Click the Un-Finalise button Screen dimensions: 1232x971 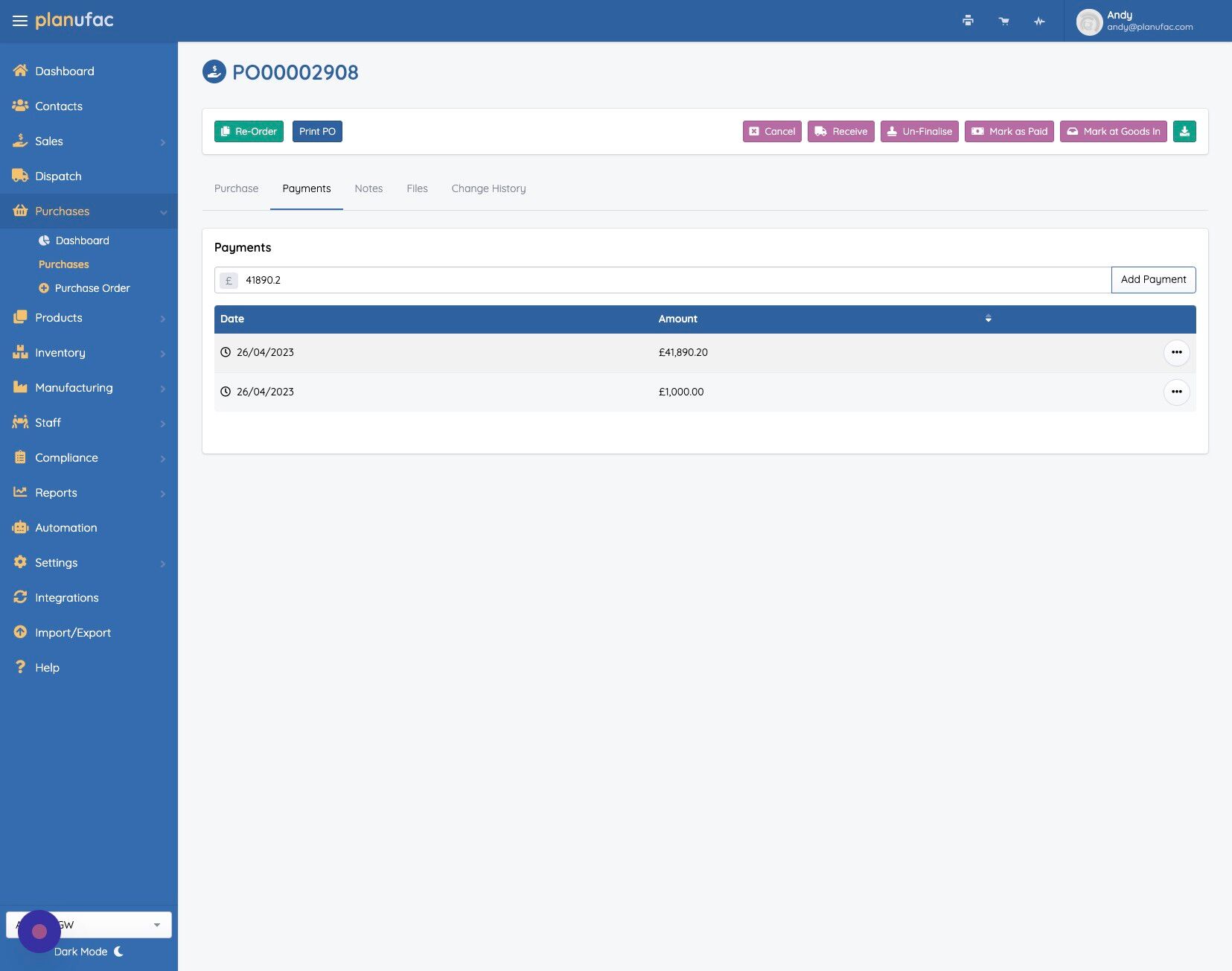click(919, 131)
